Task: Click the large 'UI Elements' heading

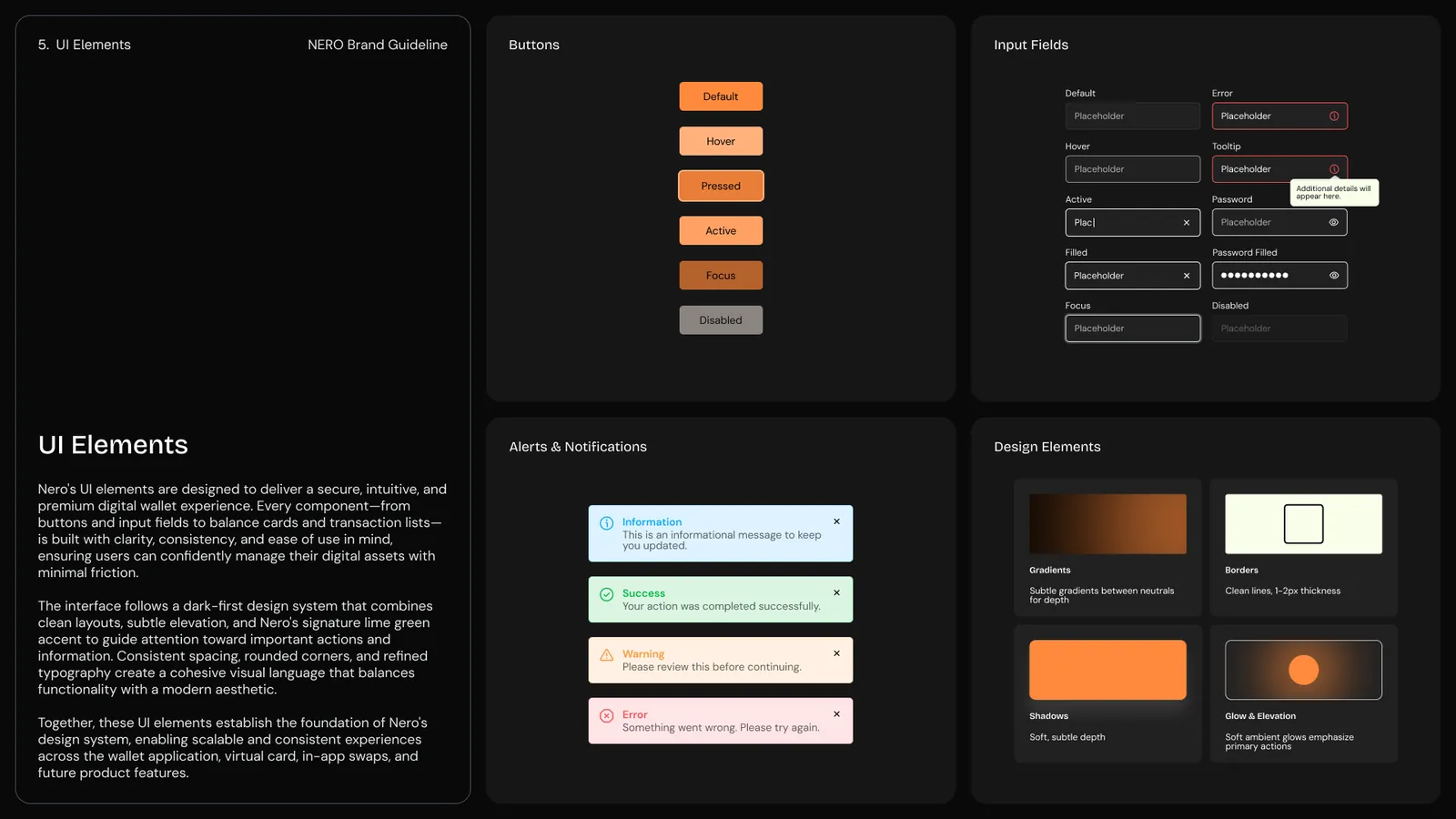Action: [x=113, y=445]
